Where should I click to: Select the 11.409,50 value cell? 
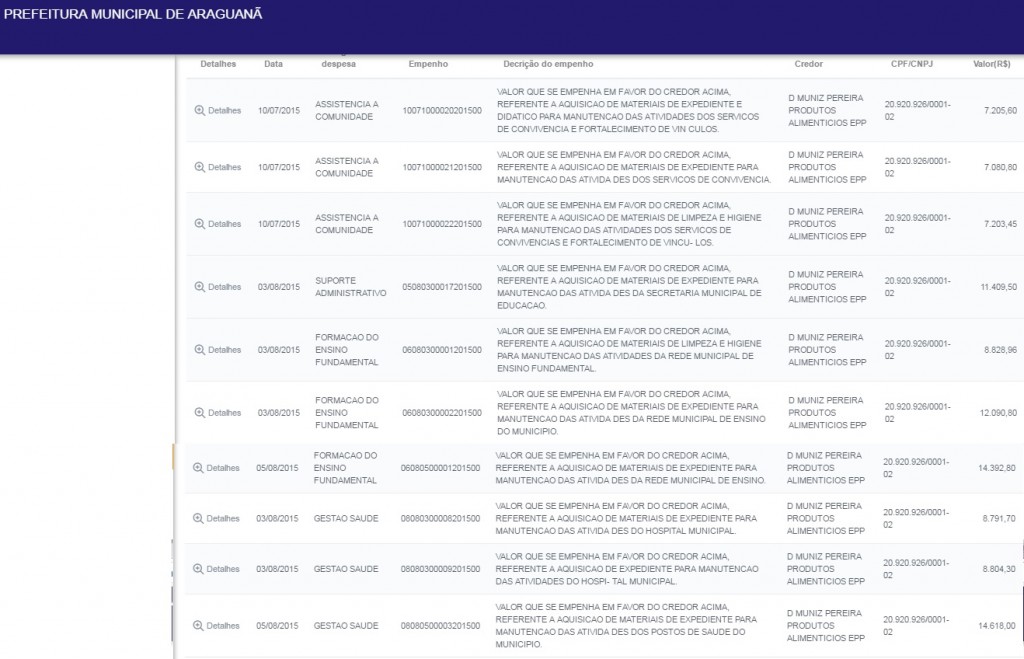pyautogui.click(x=998, y=287)
